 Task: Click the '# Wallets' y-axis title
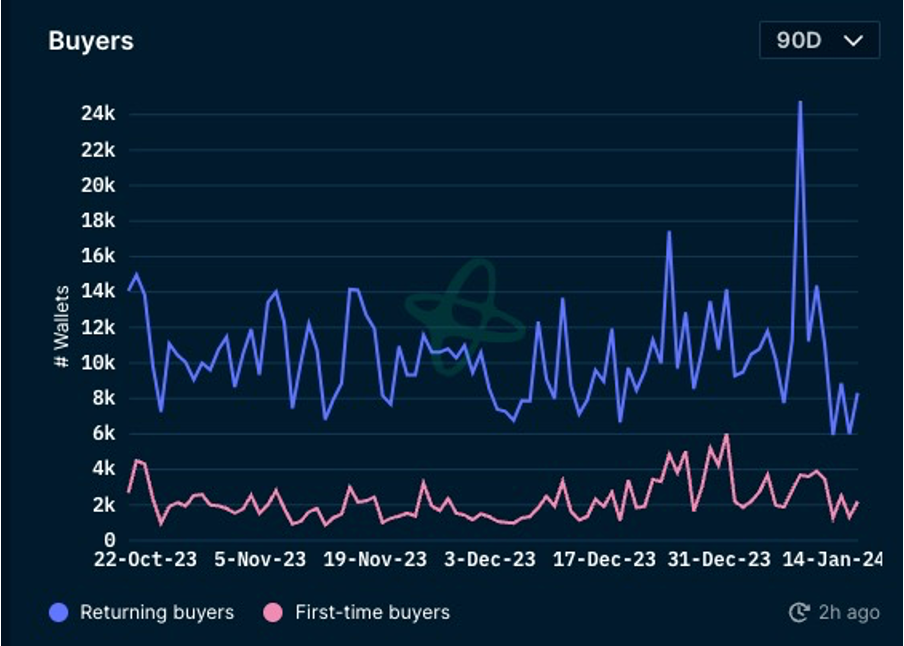(x=62, y=326)
